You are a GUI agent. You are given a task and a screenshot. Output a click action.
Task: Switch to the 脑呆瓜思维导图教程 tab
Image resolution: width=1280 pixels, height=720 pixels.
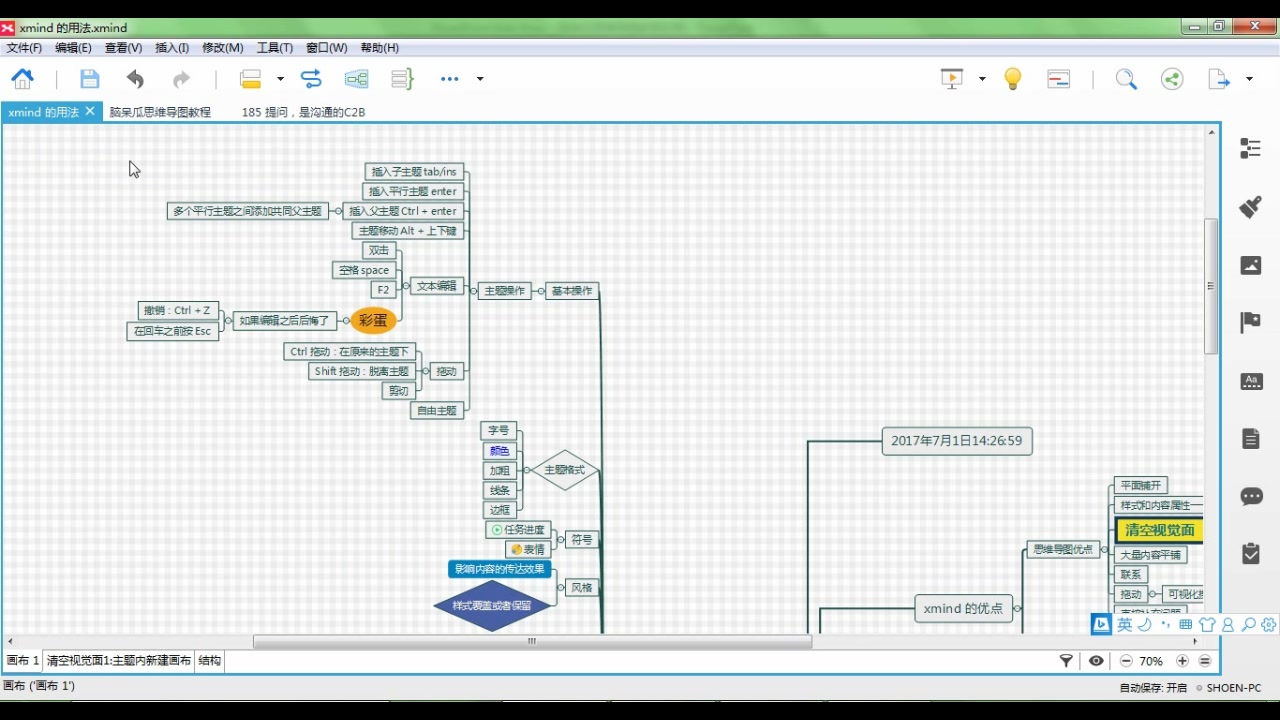(x=160, y=112)
